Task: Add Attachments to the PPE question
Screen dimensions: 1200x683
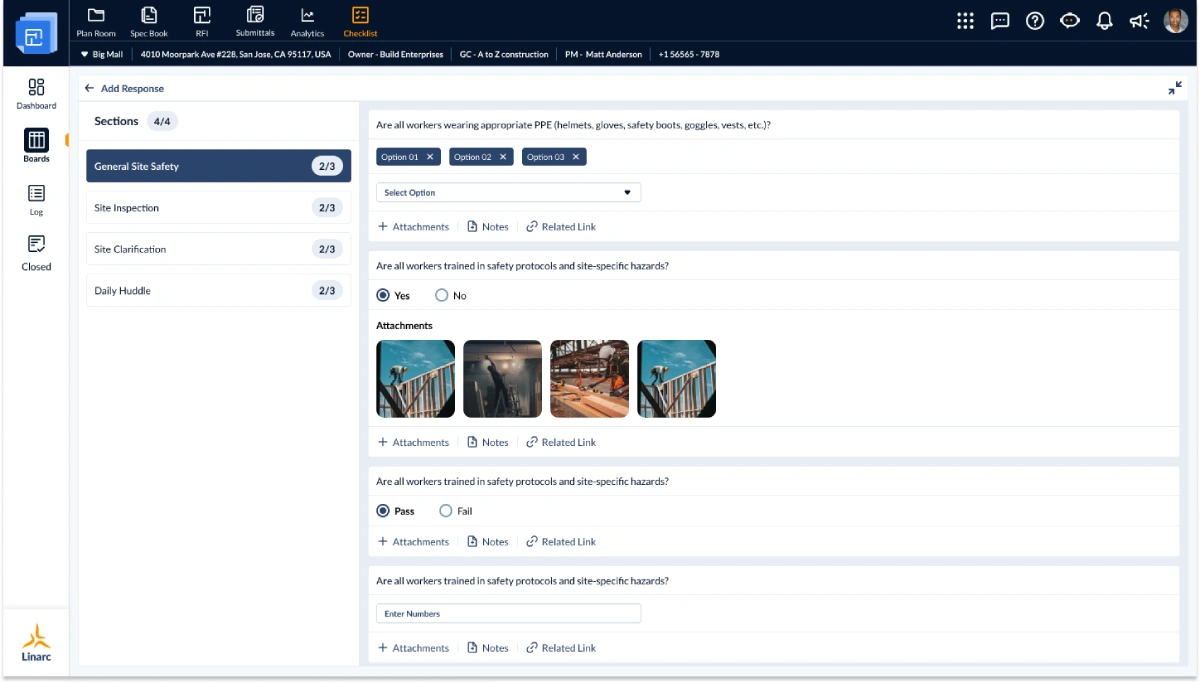Action: click(413, 227)
